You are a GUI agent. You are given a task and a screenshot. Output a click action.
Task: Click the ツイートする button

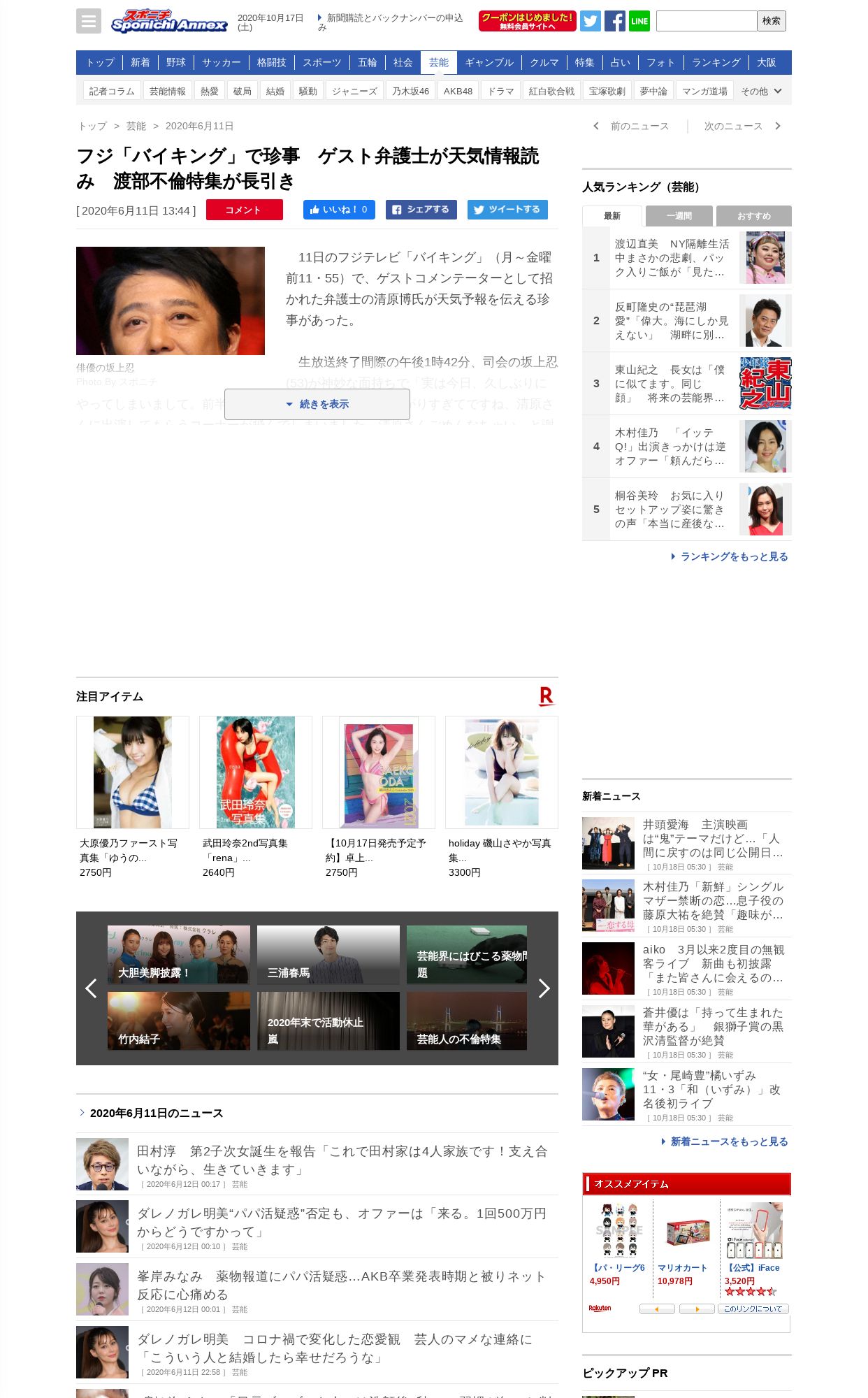(507, 210)
